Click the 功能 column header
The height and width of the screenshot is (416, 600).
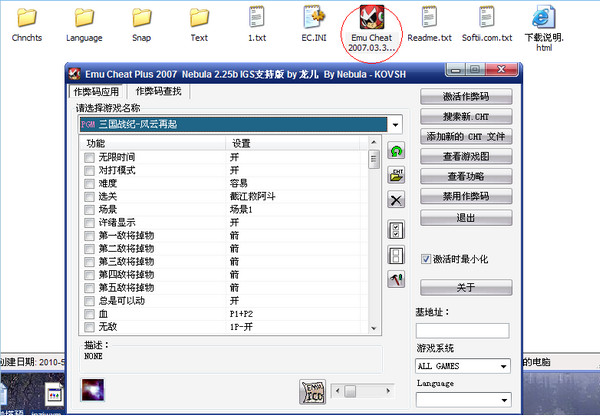tap(152, 144)
